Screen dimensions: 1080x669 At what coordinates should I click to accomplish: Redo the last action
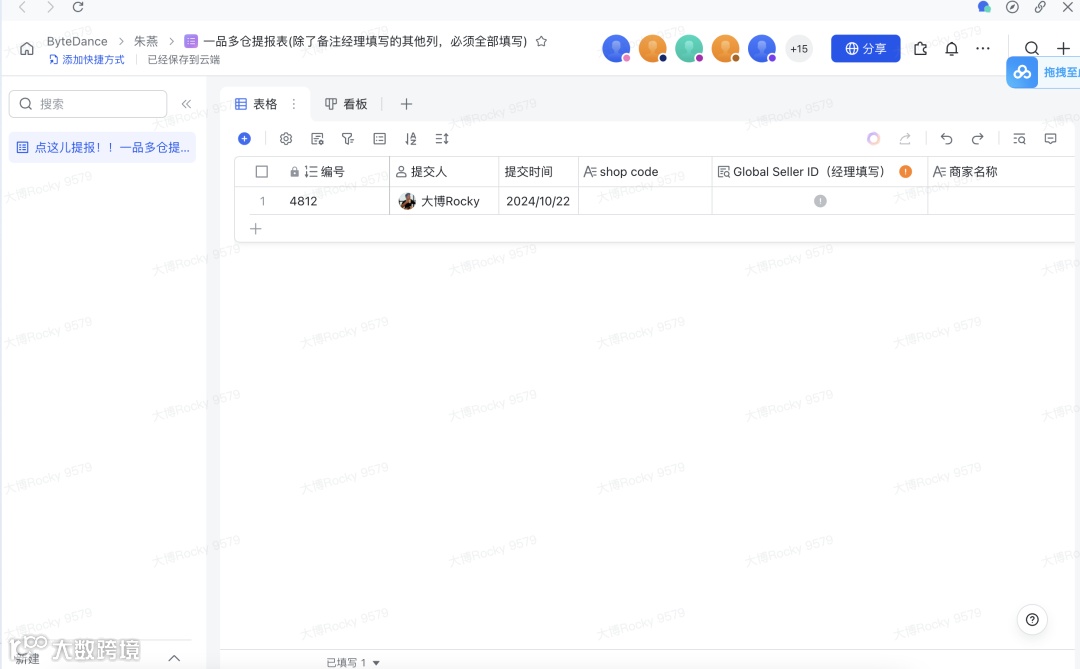point(977,138)
